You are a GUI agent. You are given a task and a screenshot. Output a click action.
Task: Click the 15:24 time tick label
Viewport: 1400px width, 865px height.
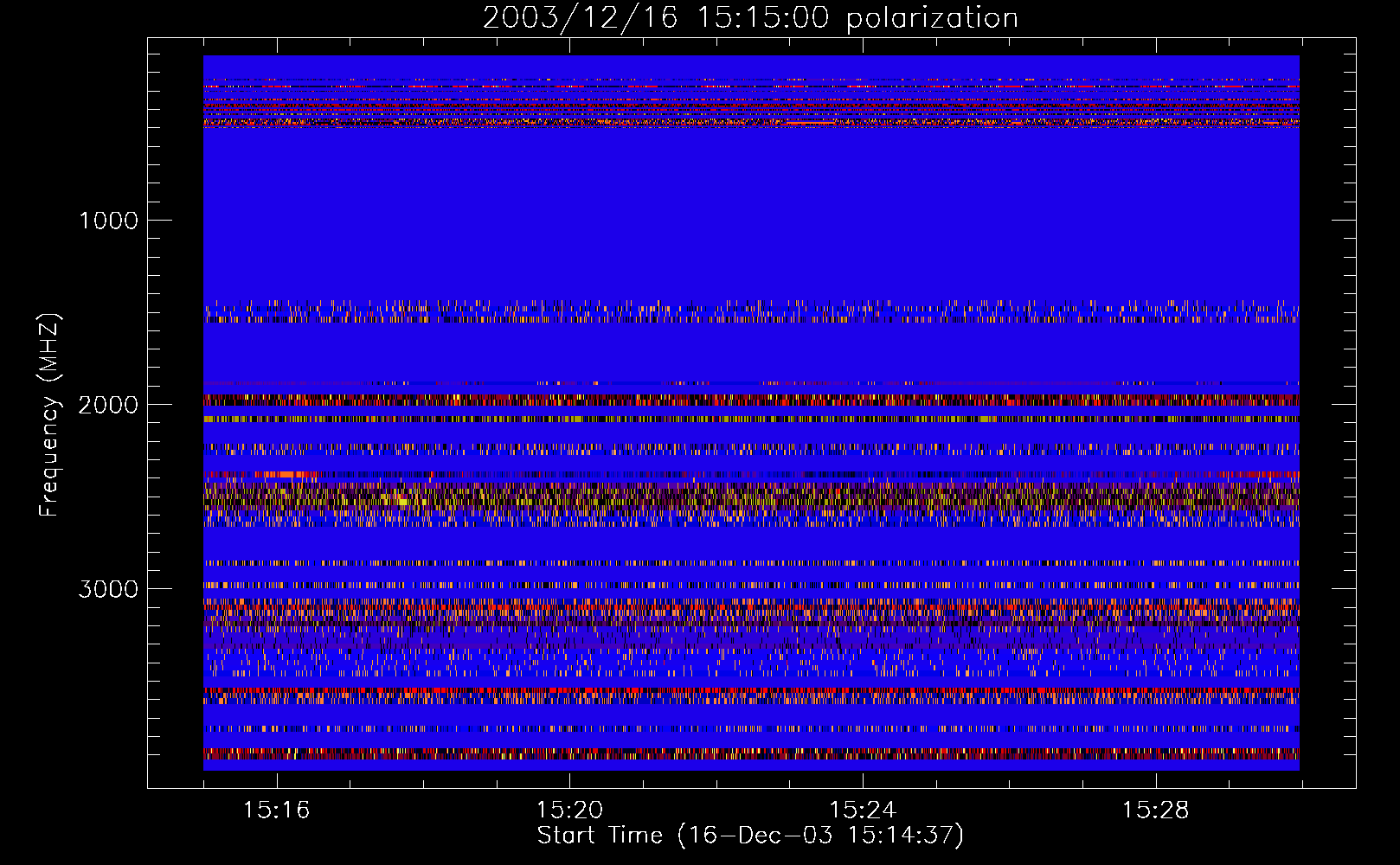pyautogui.click(x=863, y=811)
